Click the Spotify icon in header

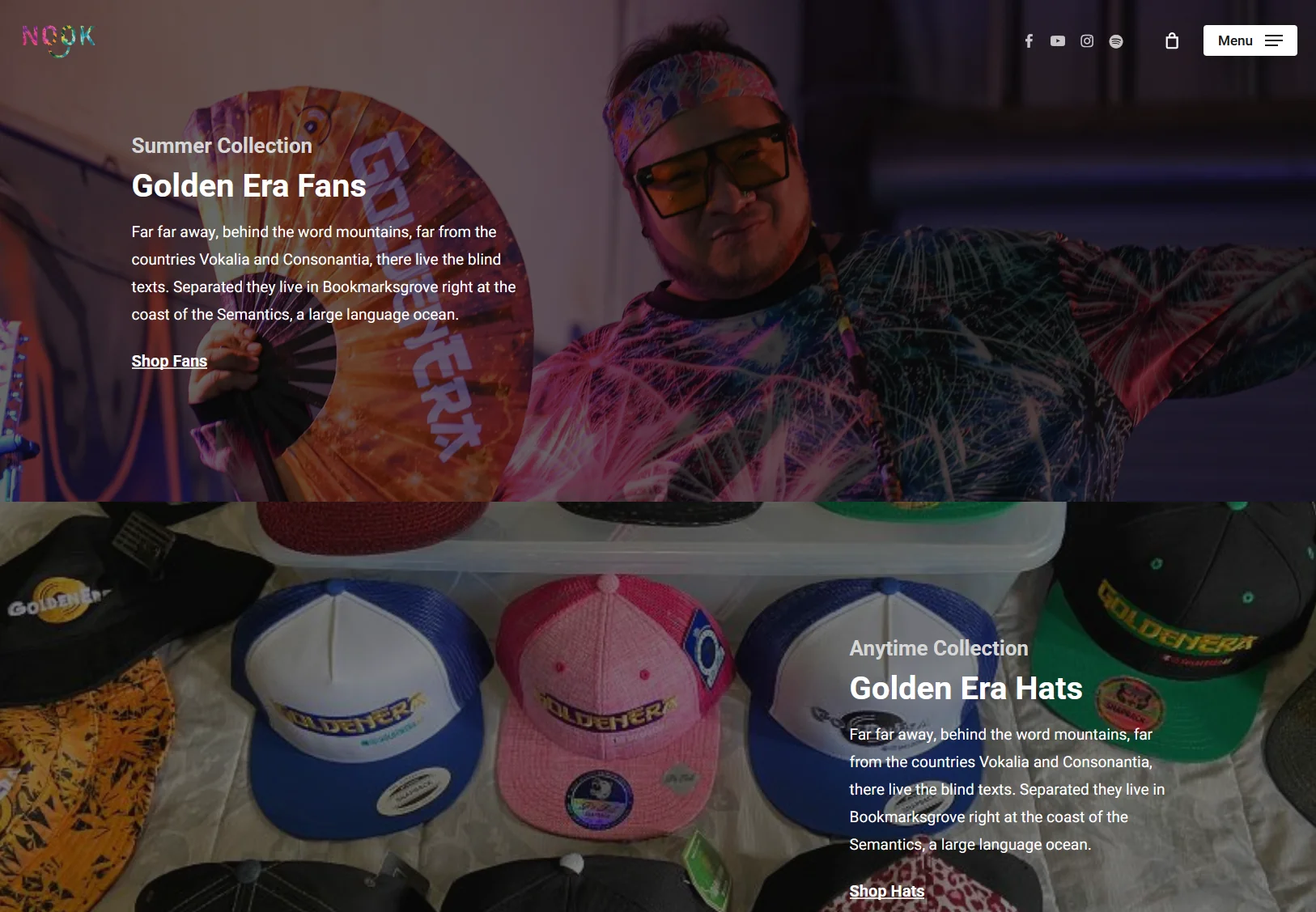pos(1116,40)
